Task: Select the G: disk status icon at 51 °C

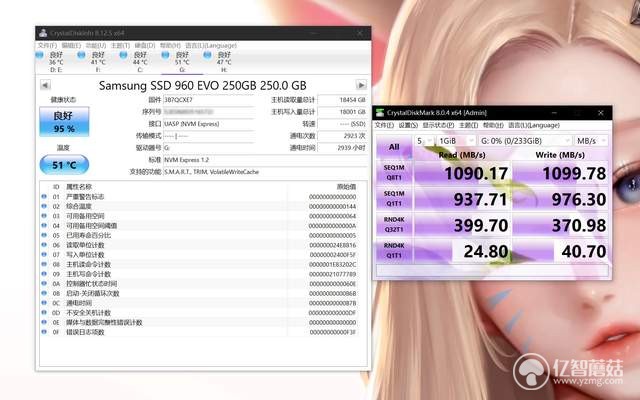Action: (x=165, y=55)
